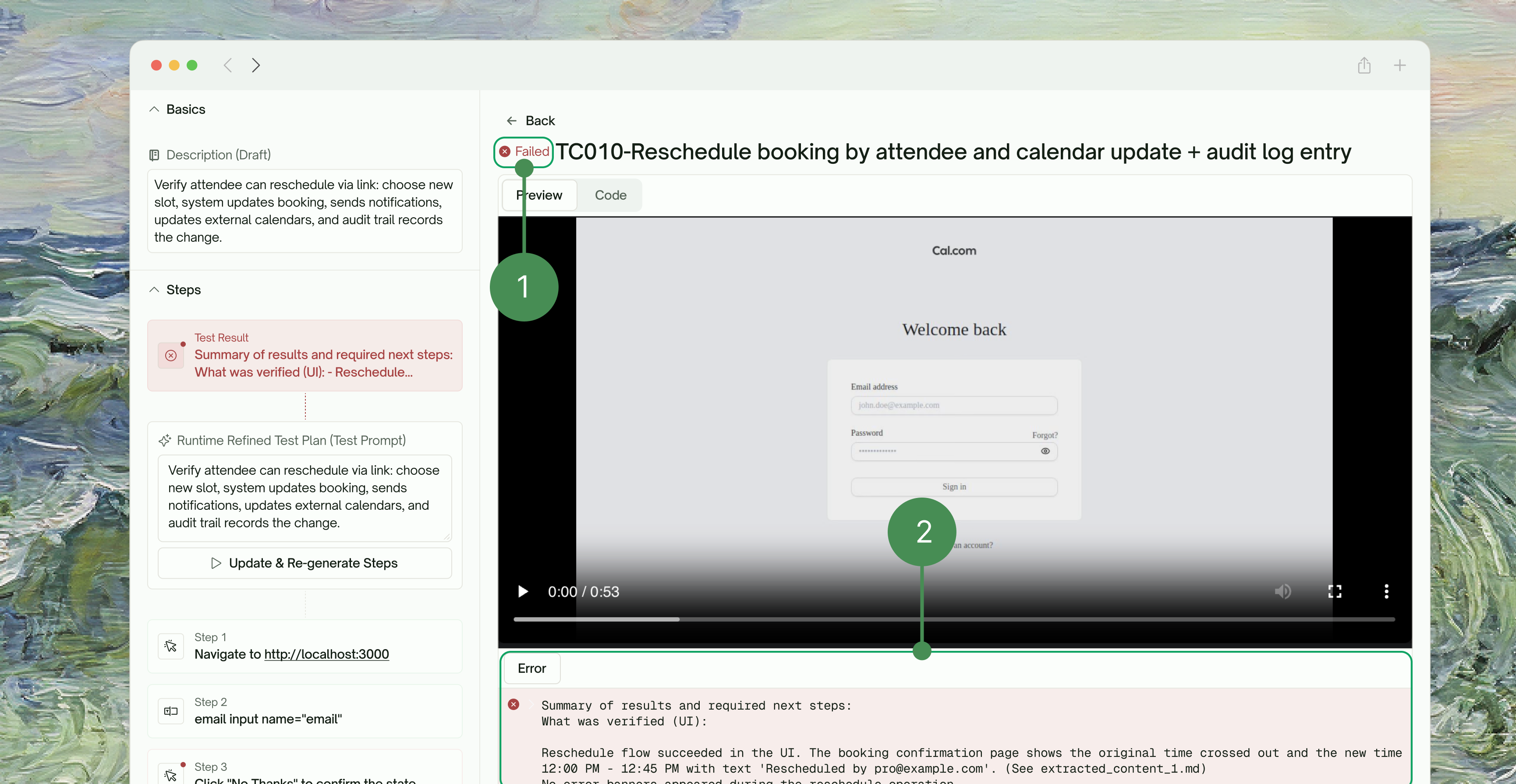Edit the Description draft text box

(305, 211)
